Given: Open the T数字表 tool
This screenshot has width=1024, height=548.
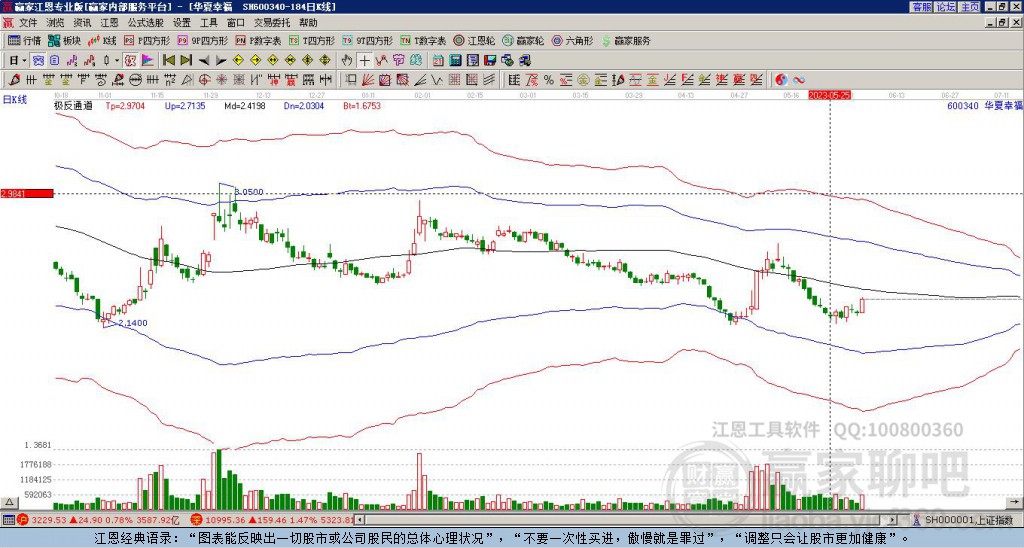Looking at the screenshot, I should (423, 40).
